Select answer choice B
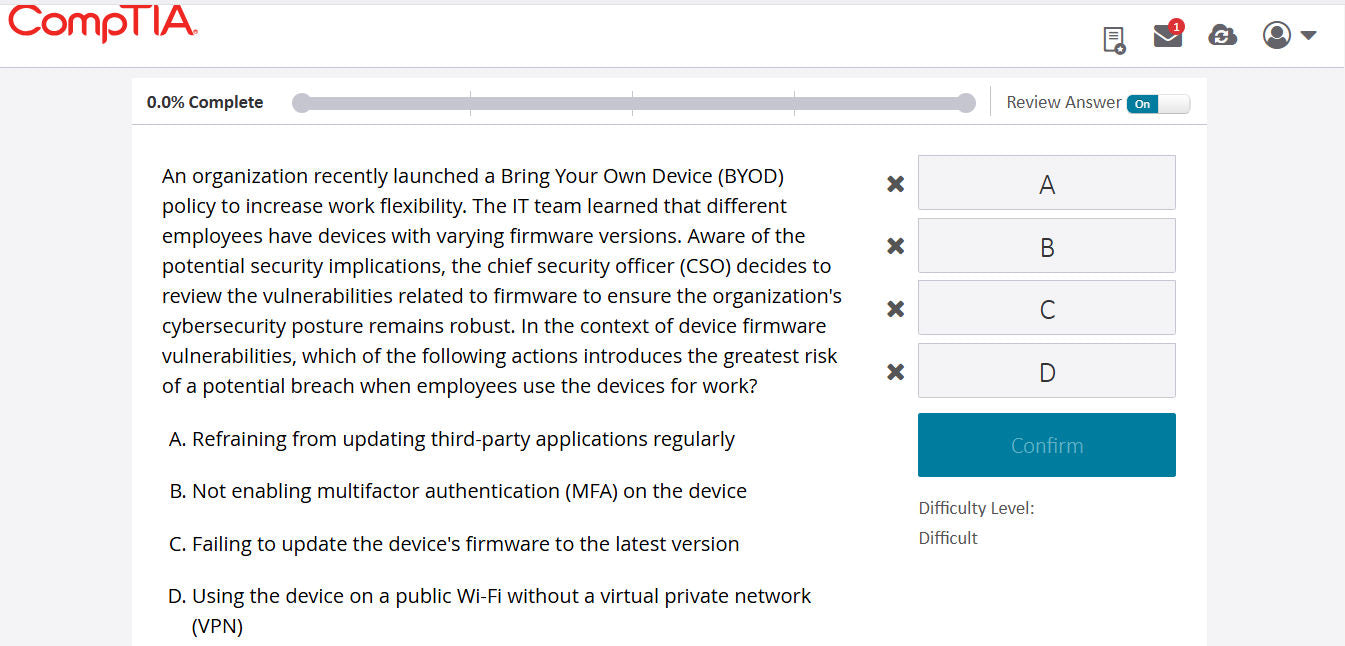The height and width of the screenshot is (646, 1345). coord(1046,246)
